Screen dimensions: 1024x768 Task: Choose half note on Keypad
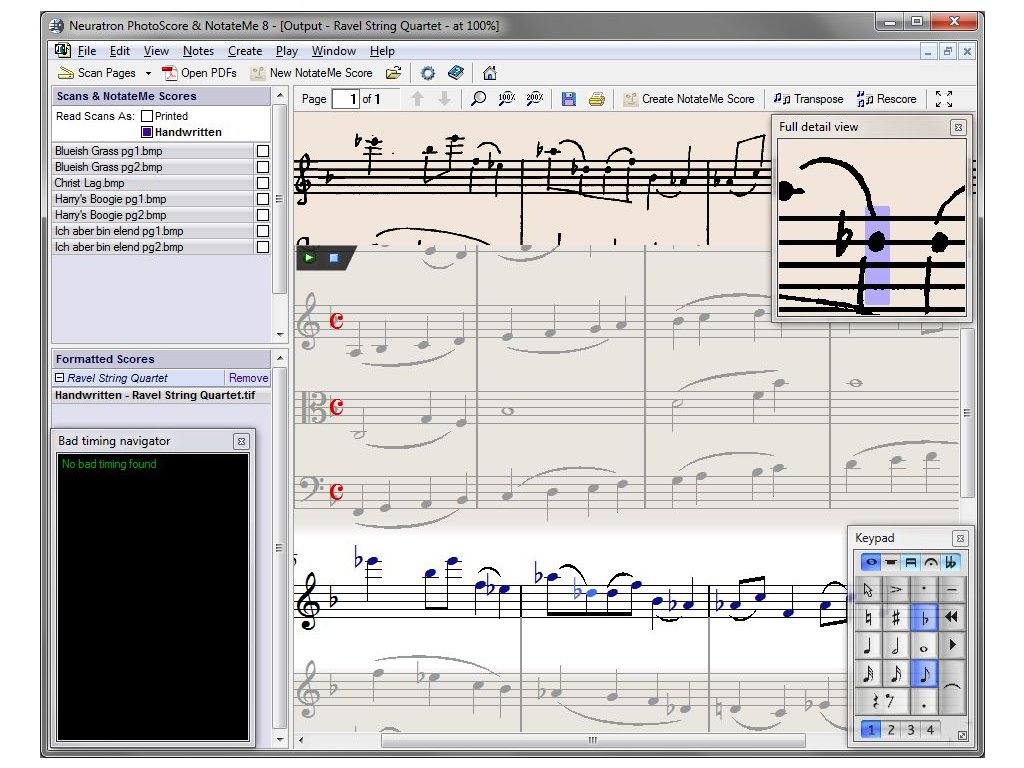click(x=896, y=646)
